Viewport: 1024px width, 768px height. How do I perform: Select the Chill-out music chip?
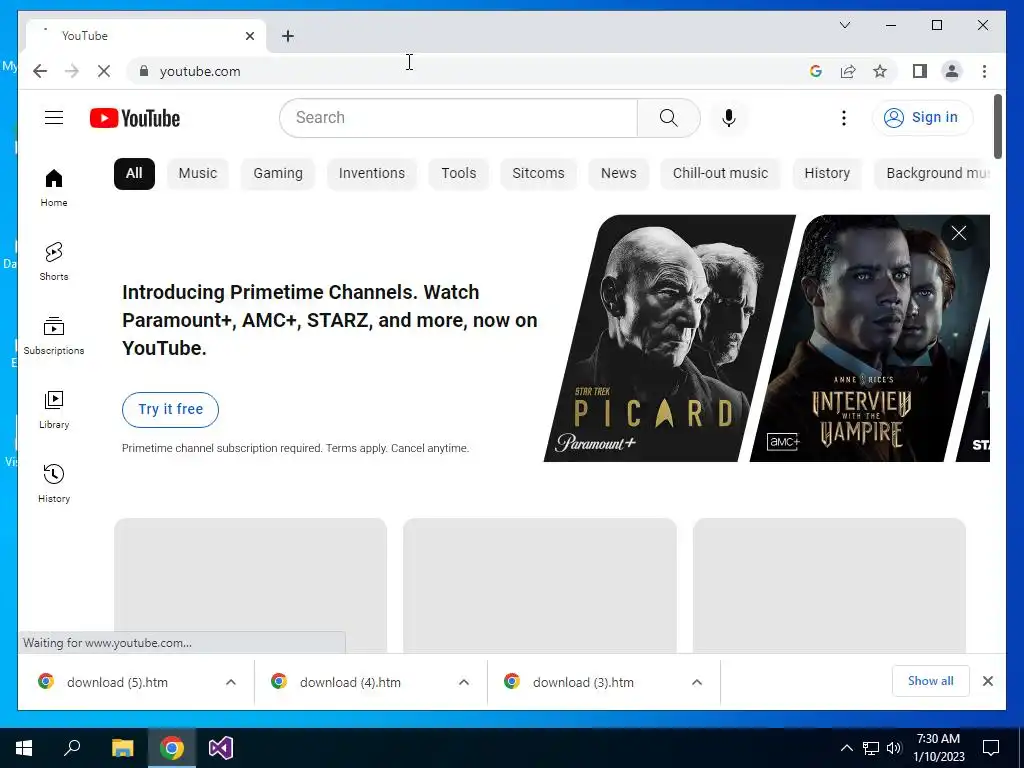(x=720, y=174)
